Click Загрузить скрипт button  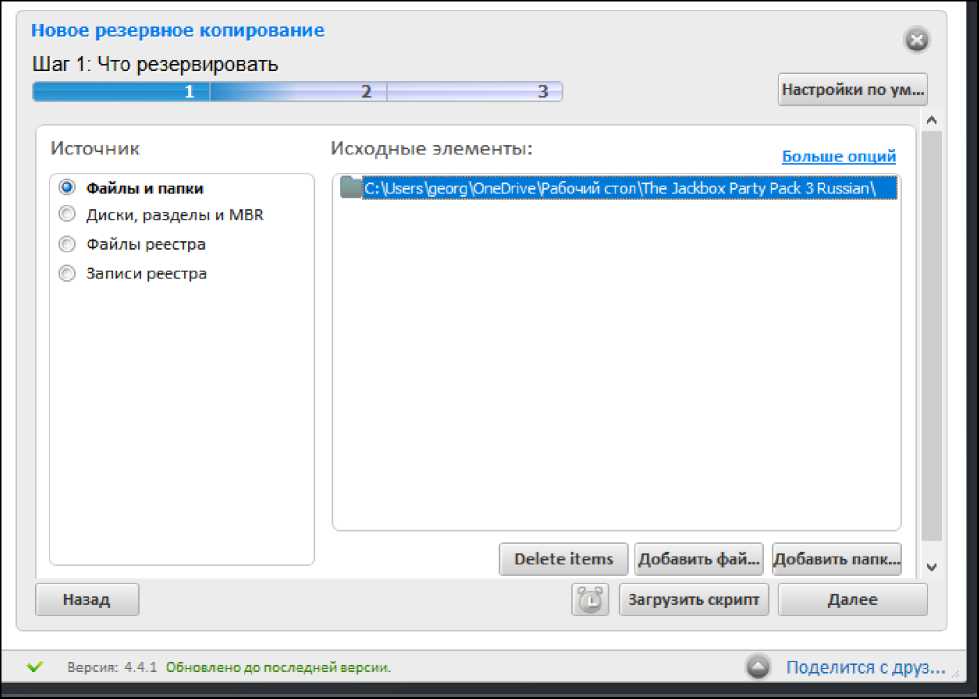[694, 600]
